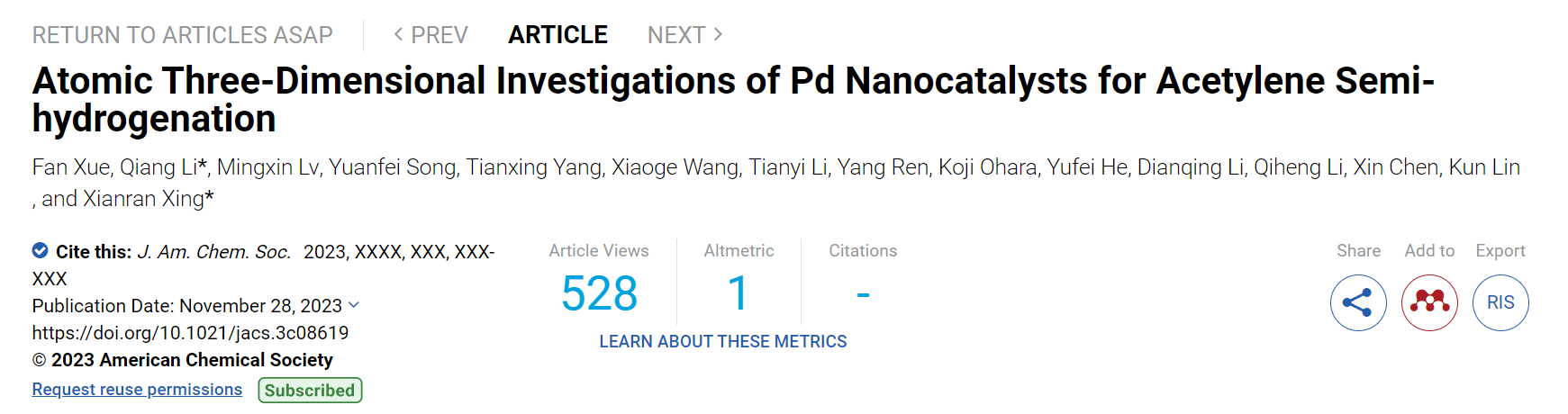Export citation with RIS button
This screenshot has width=1568, height=414.
(x=1500, y=302)
